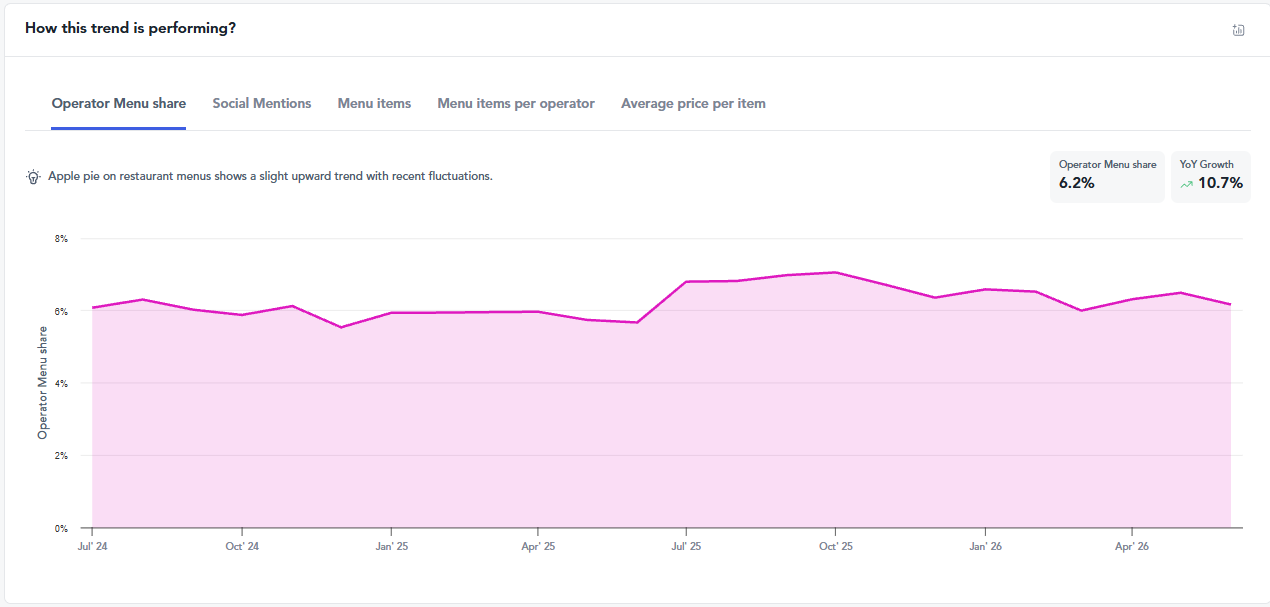Show the Menu items per operator tab

(516, 103)
